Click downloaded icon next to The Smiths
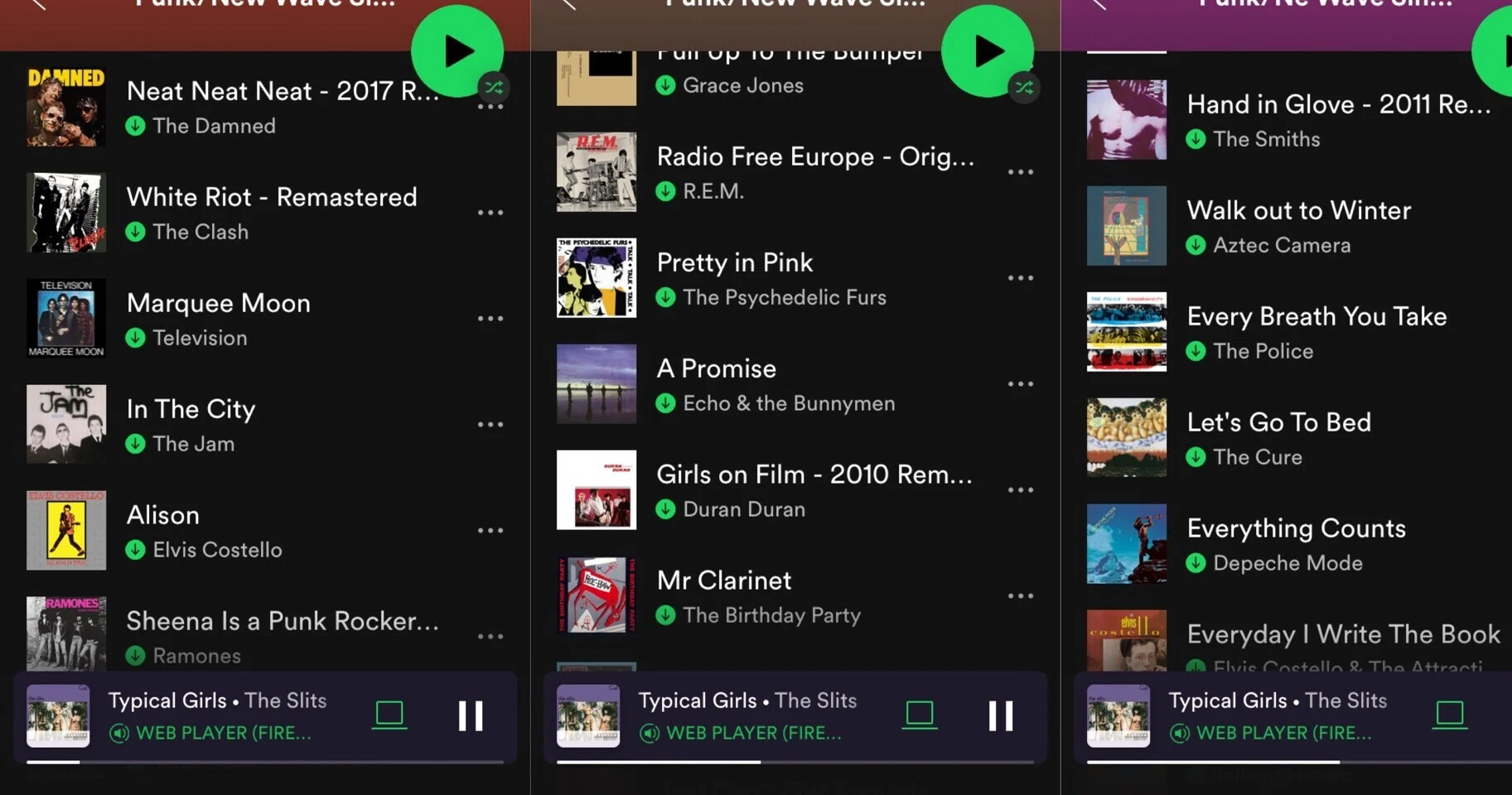 (x=1196, y=139)
